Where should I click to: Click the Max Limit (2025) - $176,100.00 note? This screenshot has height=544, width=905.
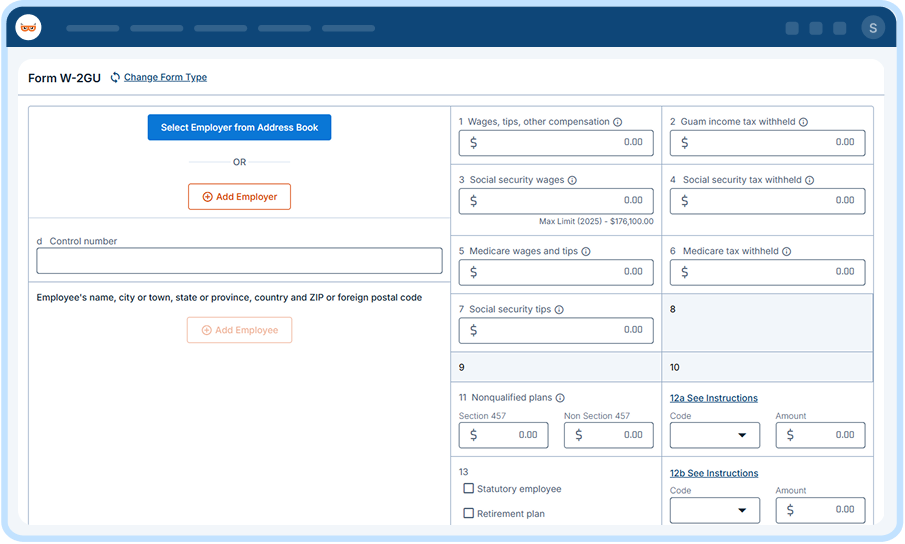coord(596,222)
